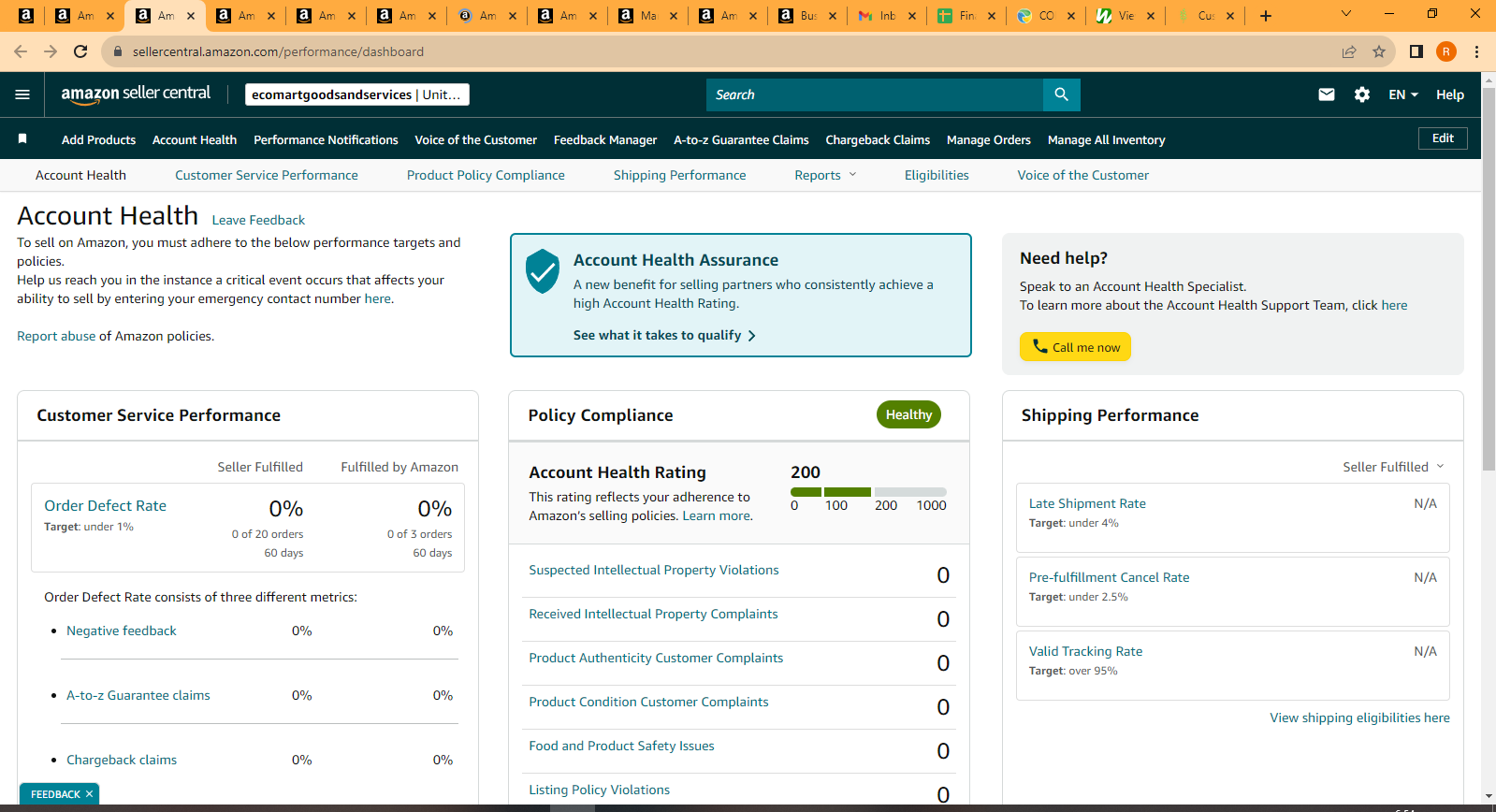Open the ecomartgoodsandservices account switcher
This screenshot has height=812, width=1496.
click(357, 94)
